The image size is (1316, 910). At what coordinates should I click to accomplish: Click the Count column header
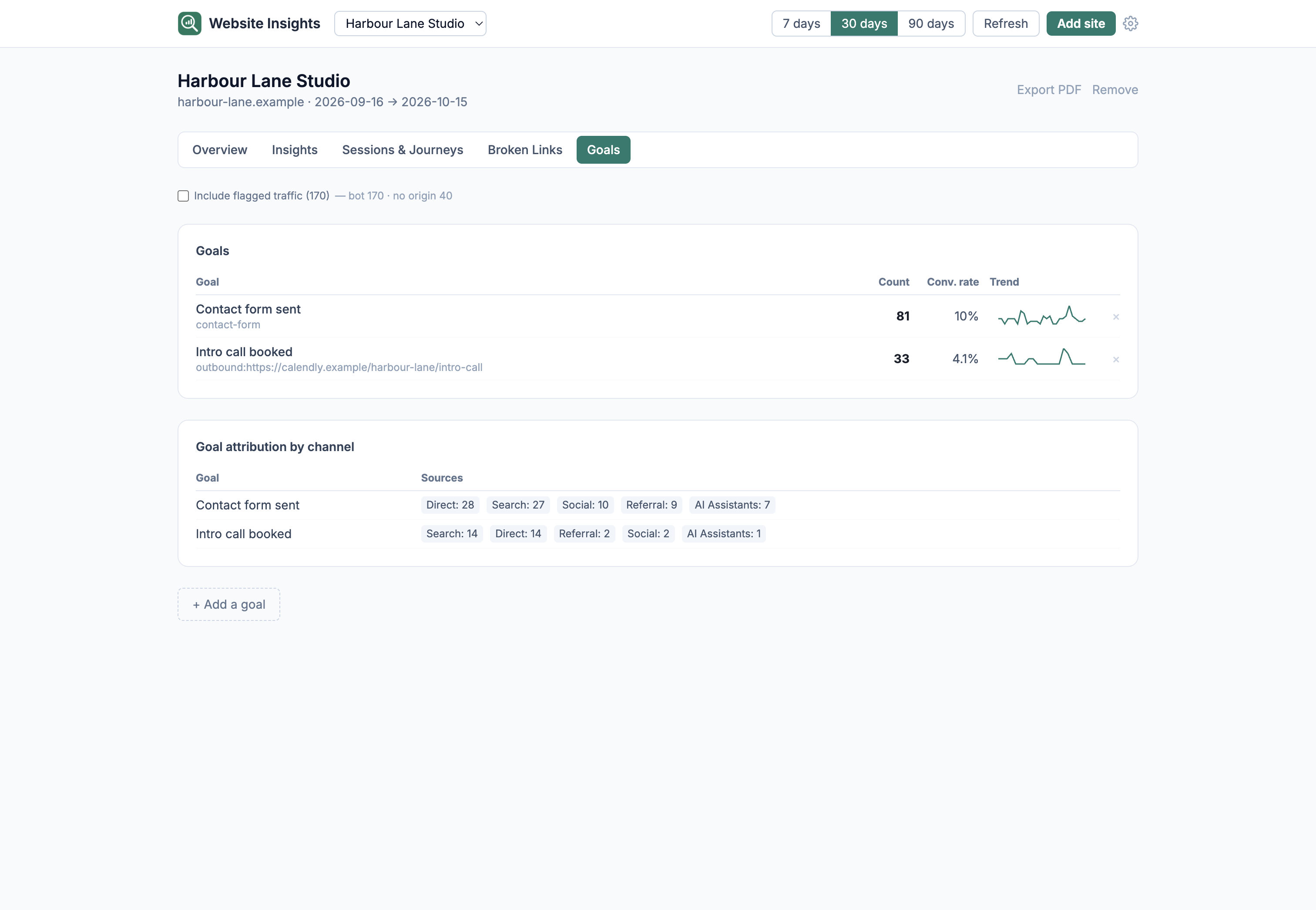[893, 282]
